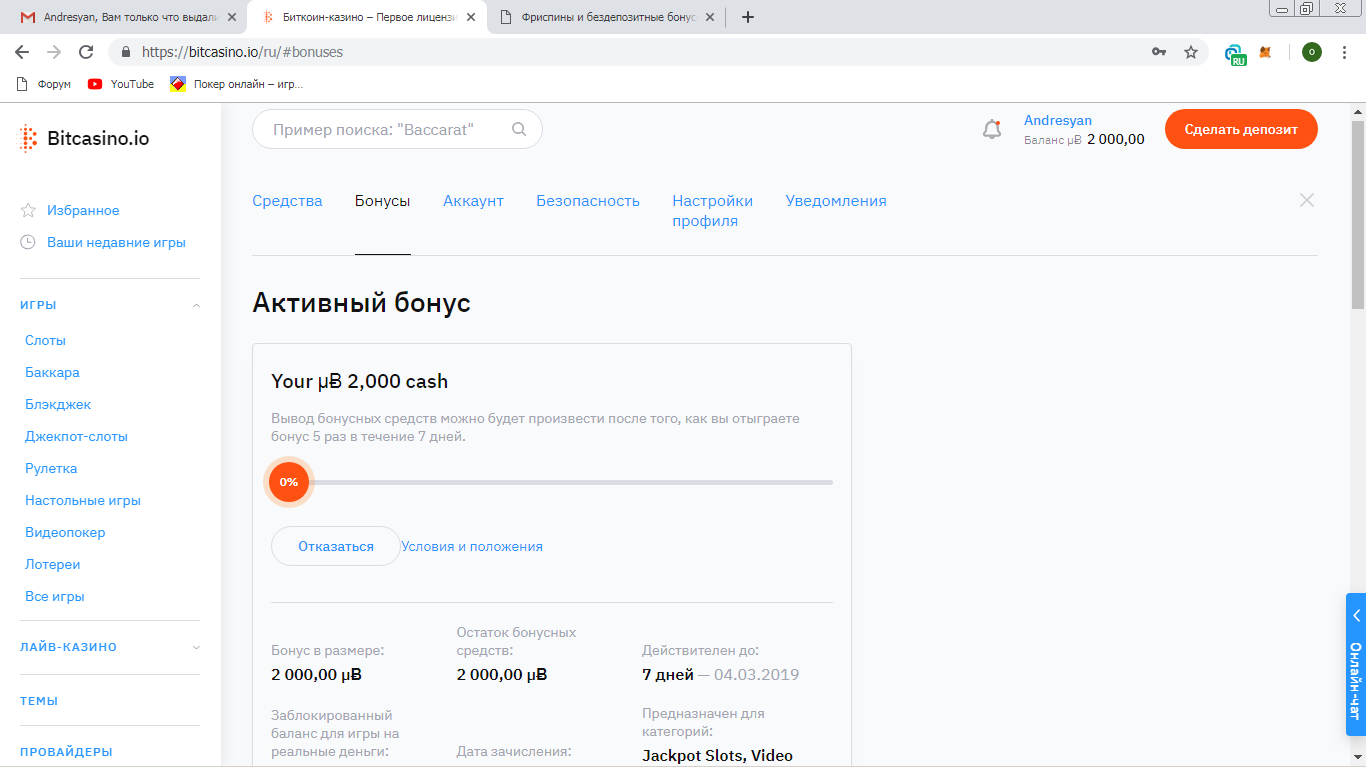Open the Аккаунт tab
1366x768 pixels.
(x=473, y=201)
